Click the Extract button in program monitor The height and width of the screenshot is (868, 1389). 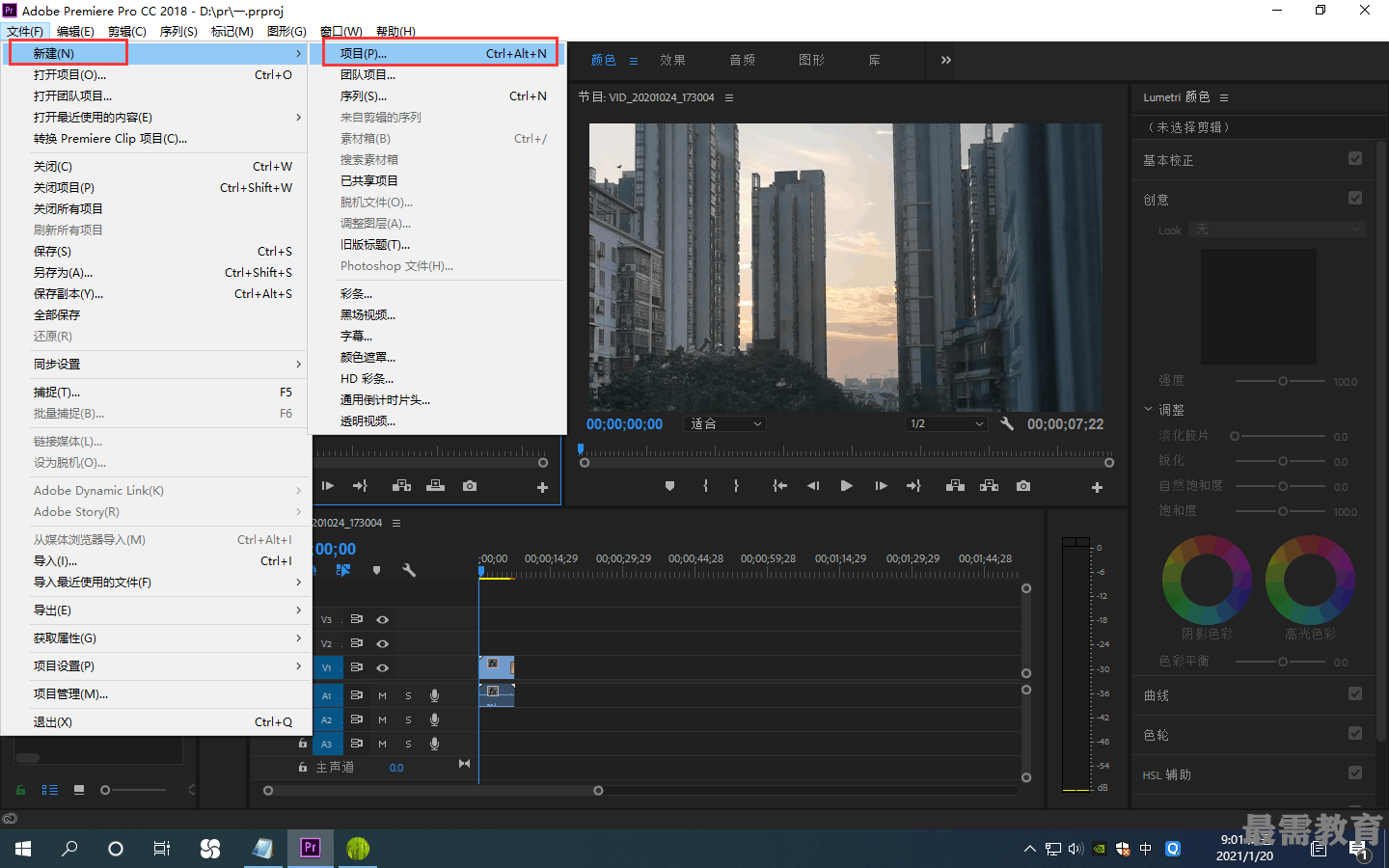[x=989, y=486]
